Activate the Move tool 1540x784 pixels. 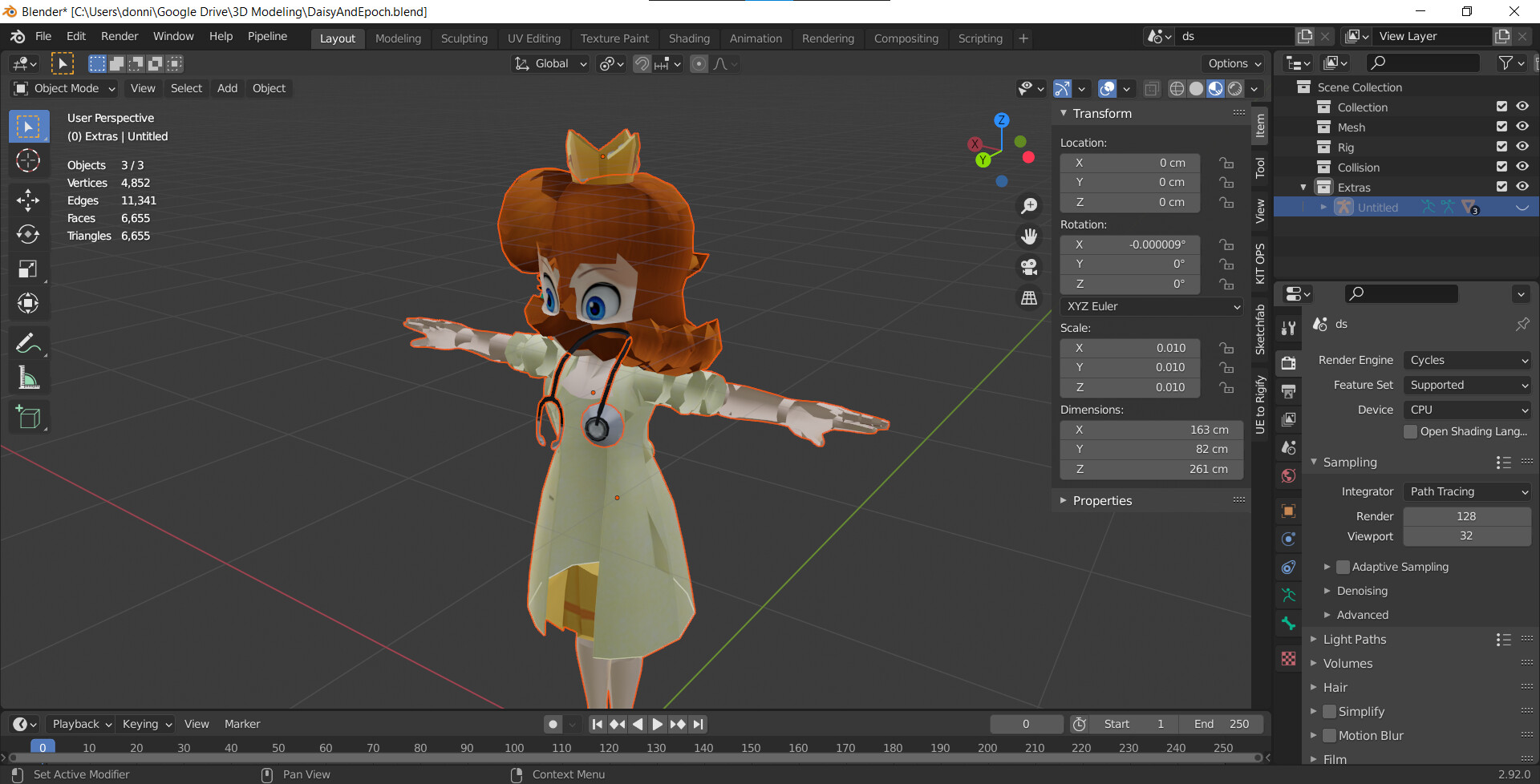click(28, 200)
